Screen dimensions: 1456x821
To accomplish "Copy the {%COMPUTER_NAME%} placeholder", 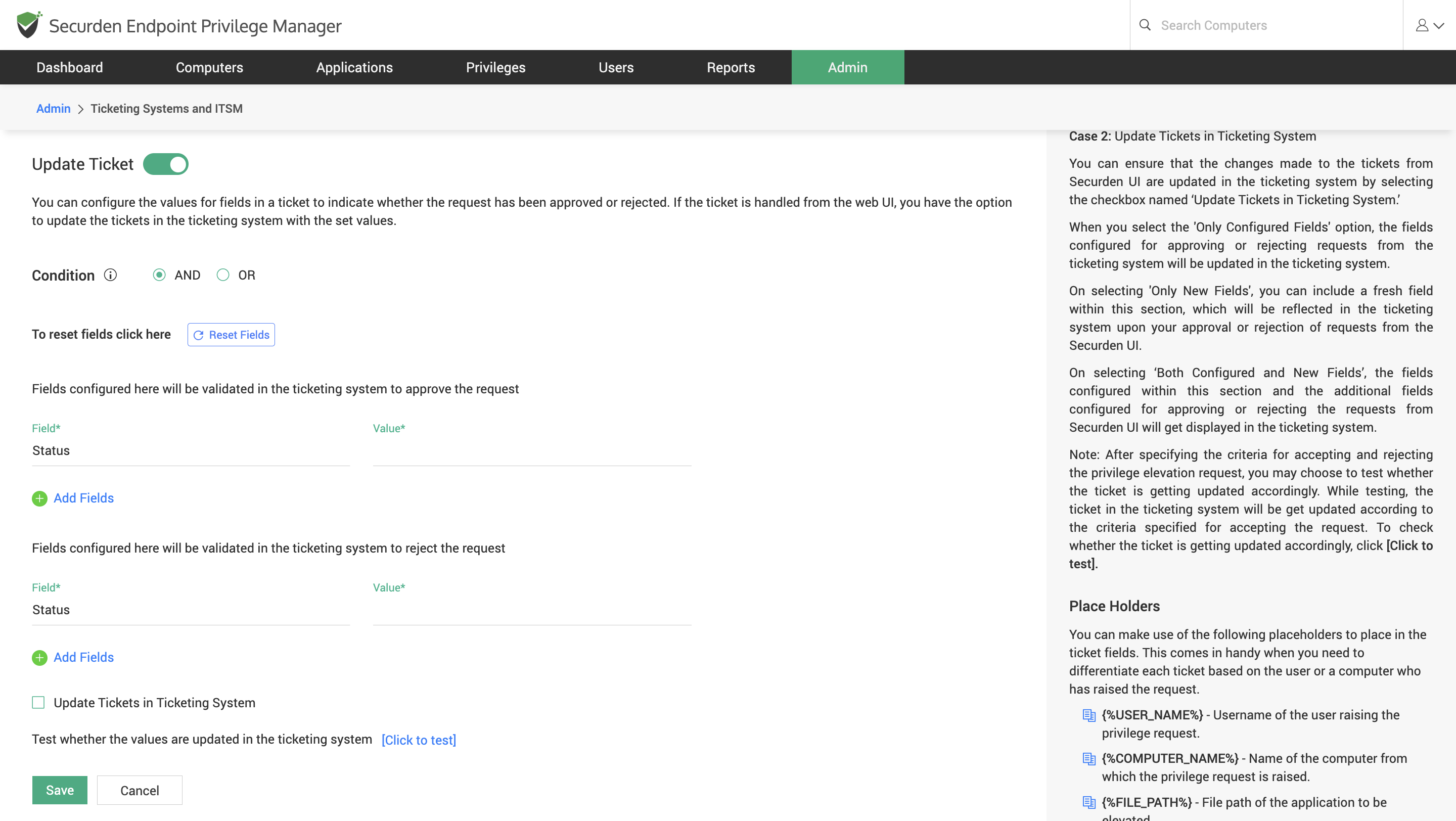I will [x=1088, y=759].
